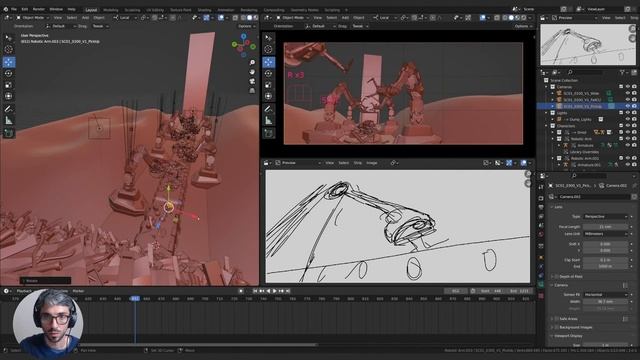Open the Sensor Fit dropdown
Viewport: 640px width, 360px height.
605,294
